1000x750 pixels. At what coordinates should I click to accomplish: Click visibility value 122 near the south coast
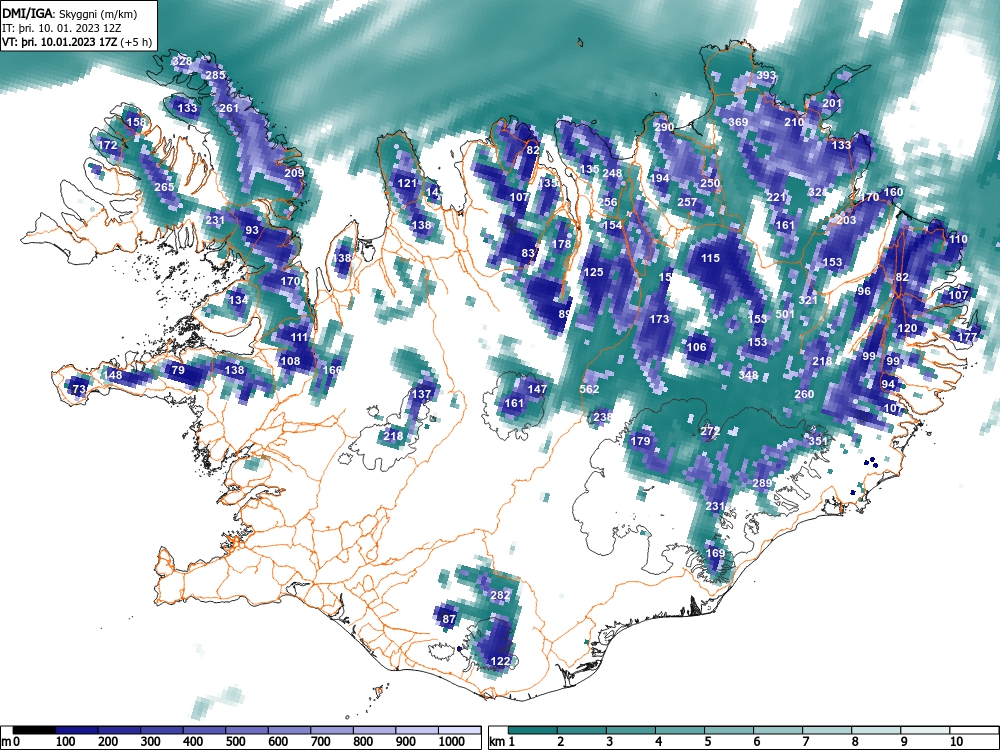point(500,661)
